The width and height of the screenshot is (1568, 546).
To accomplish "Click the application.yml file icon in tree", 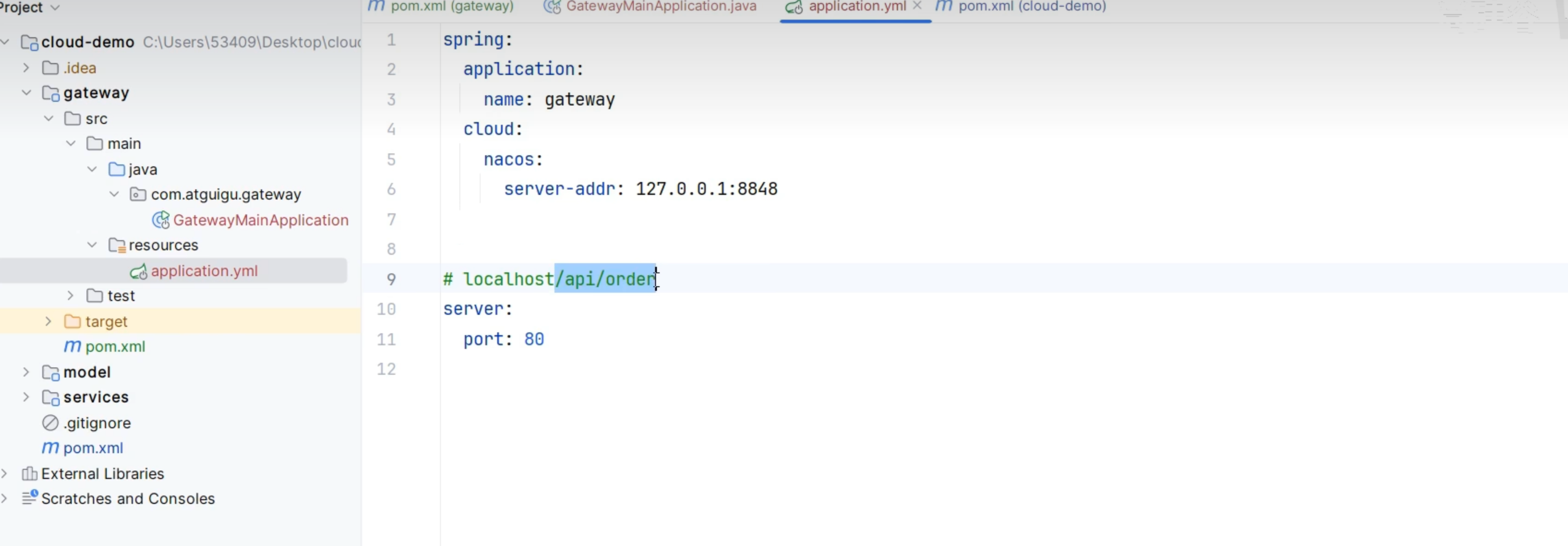I will [138, 271].
